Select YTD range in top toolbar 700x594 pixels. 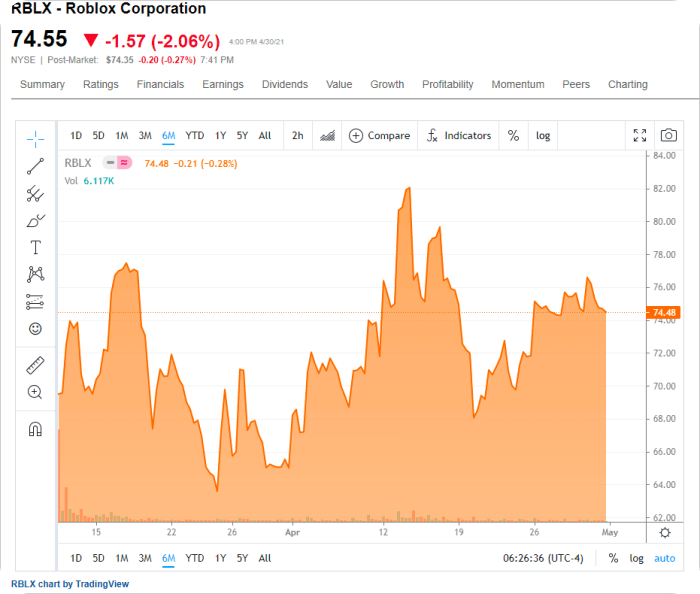click(195, 136)
